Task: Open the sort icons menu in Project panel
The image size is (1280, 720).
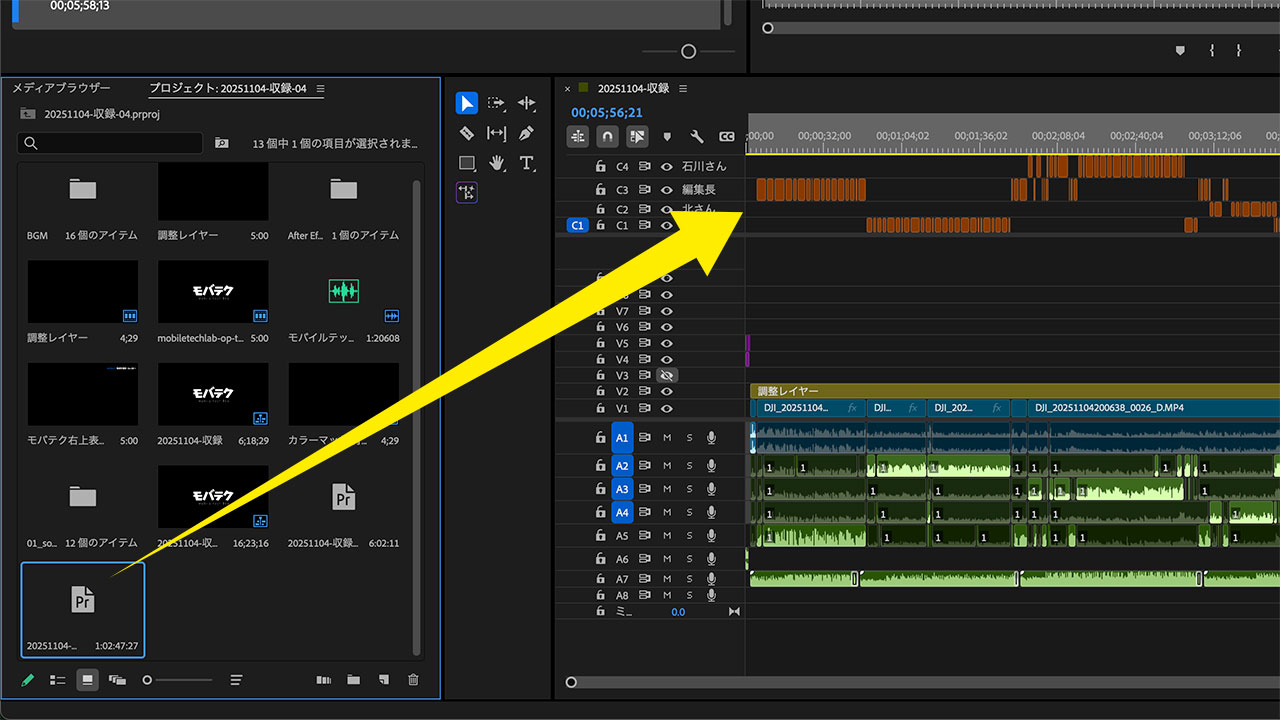Action: (236, 680)
